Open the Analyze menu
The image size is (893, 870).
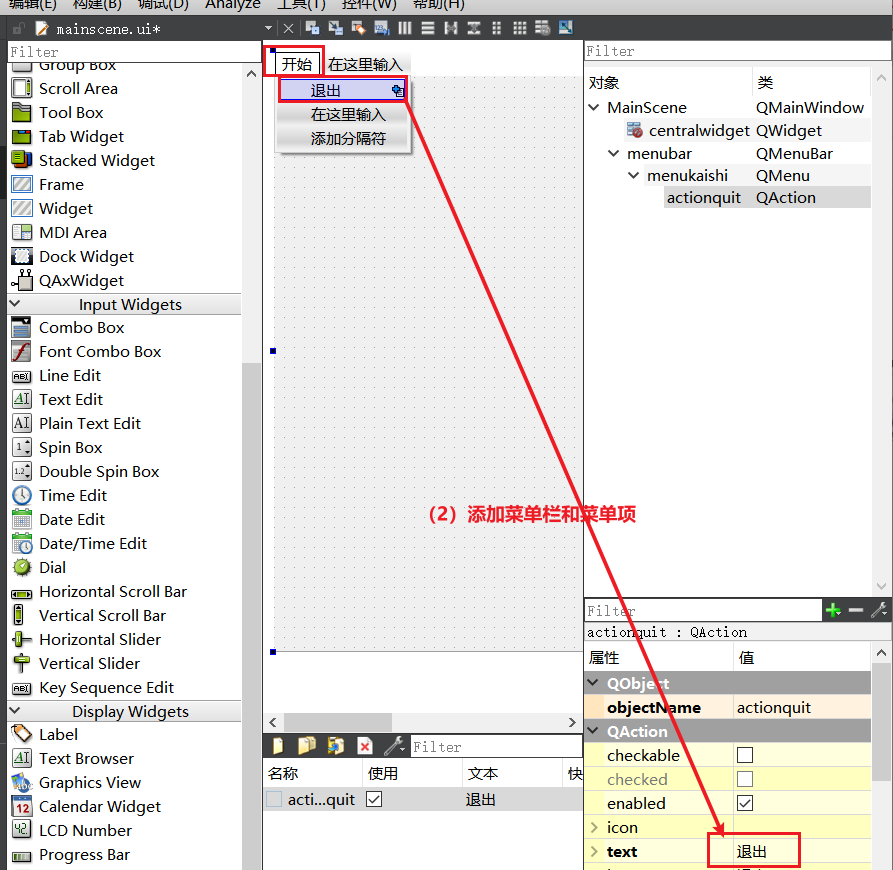pos(232,5)
